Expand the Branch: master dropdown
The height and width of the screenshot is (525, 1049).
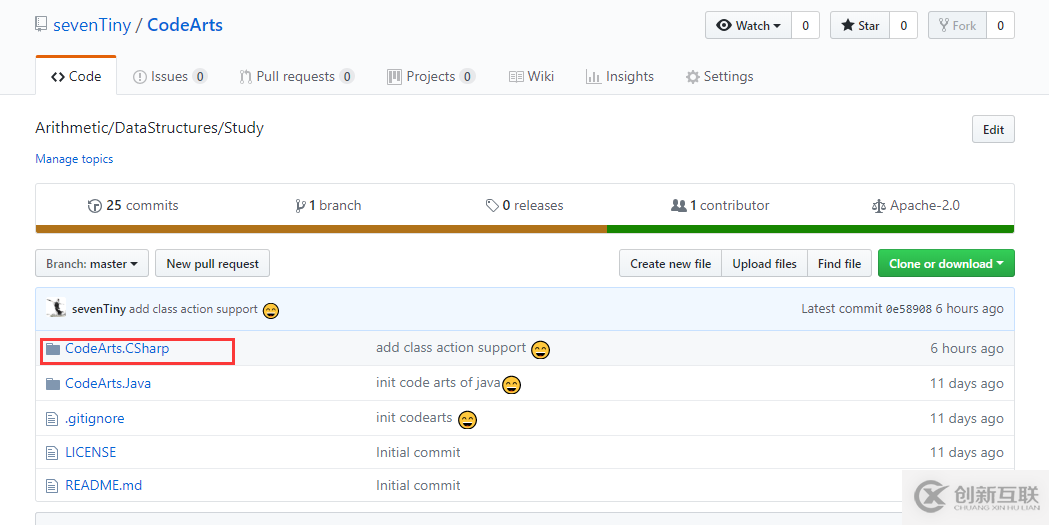tap(92, 264)
